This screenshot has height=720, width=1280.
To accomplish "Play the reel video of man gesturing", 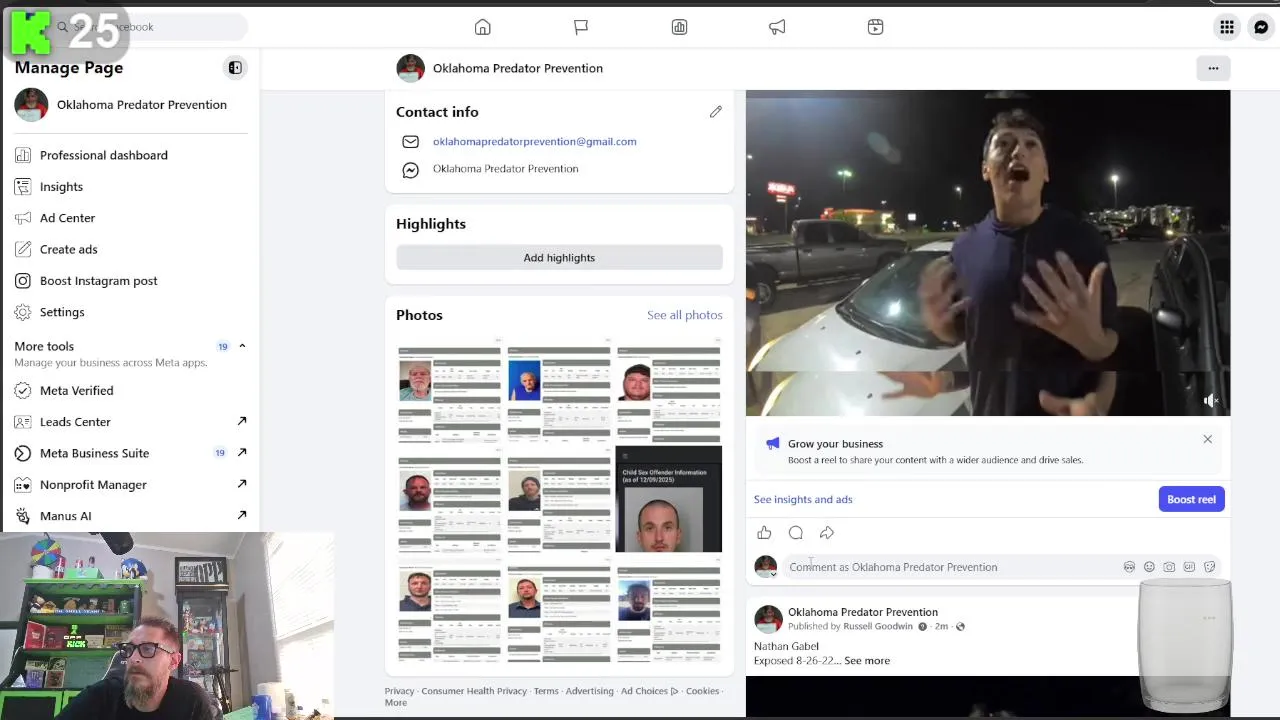I will click(x=988, y=253).
